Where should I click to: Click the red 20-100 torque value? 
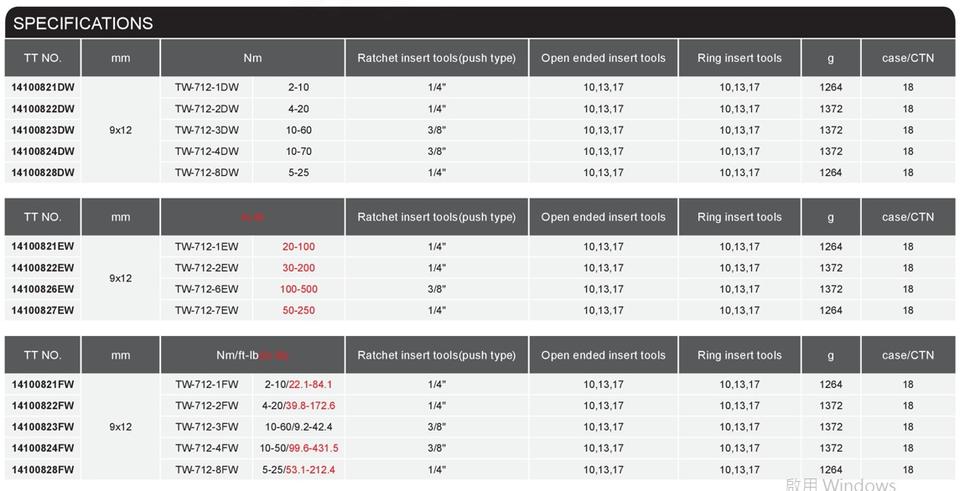pyautogui.click(x=299, y=247)
